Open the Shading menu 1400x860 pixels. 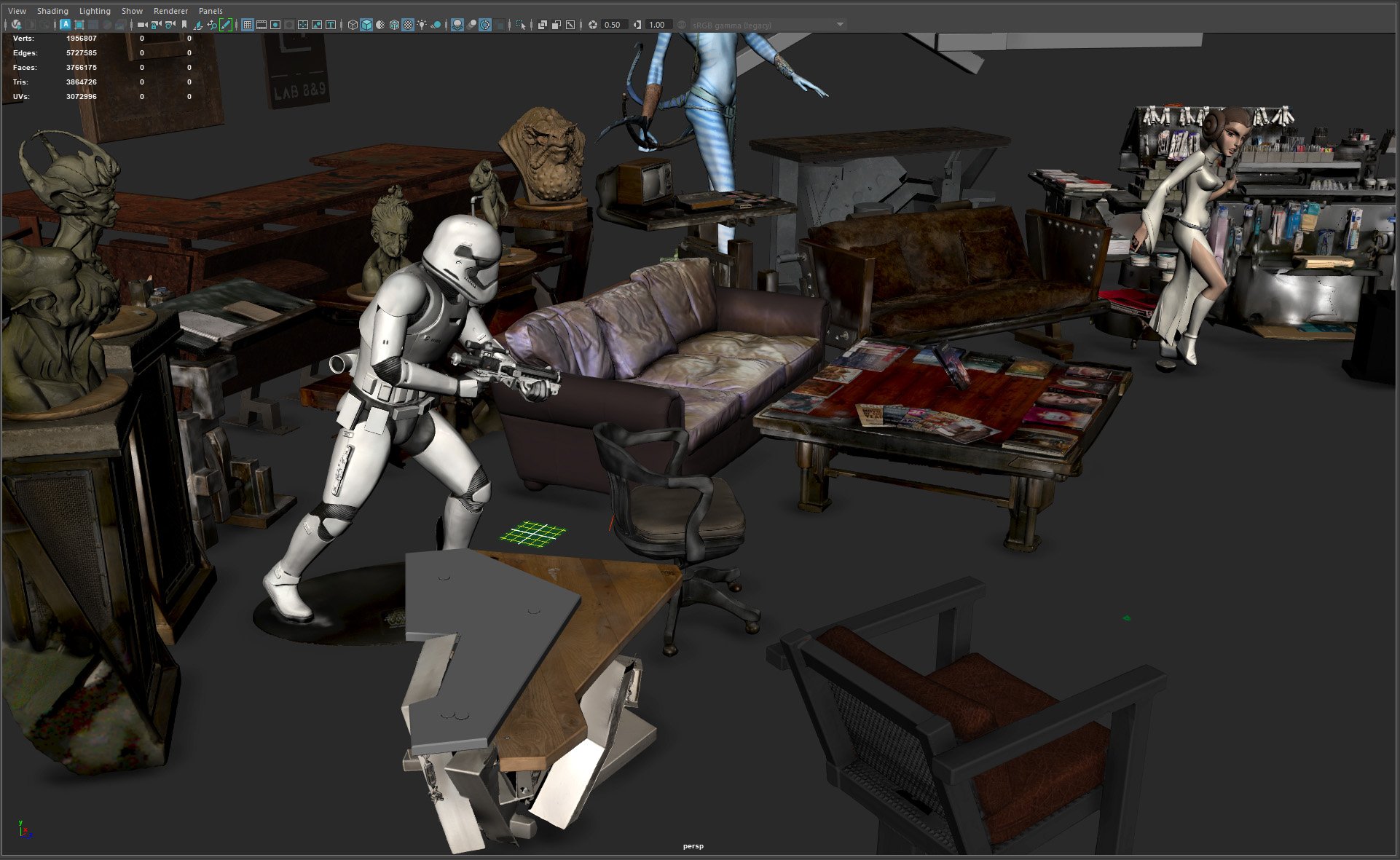point(52,11)
